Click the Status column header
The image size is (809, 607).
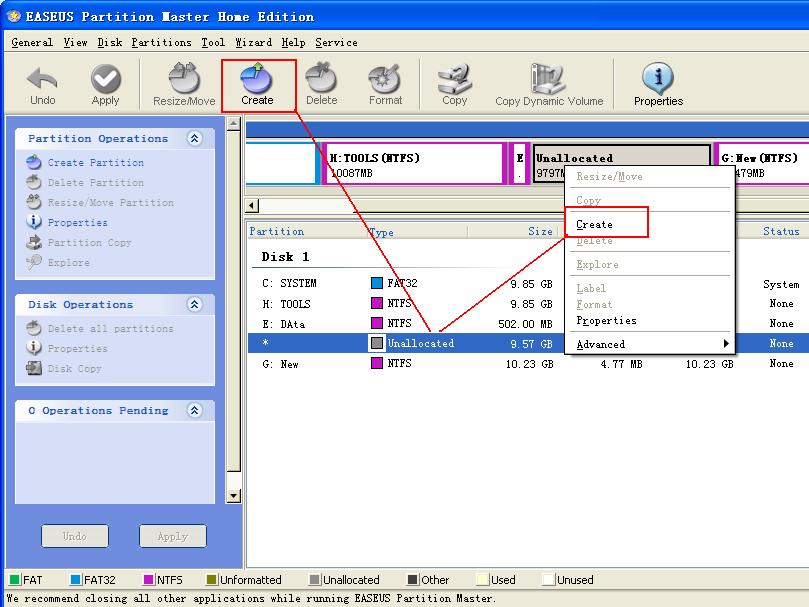[781, 231]
